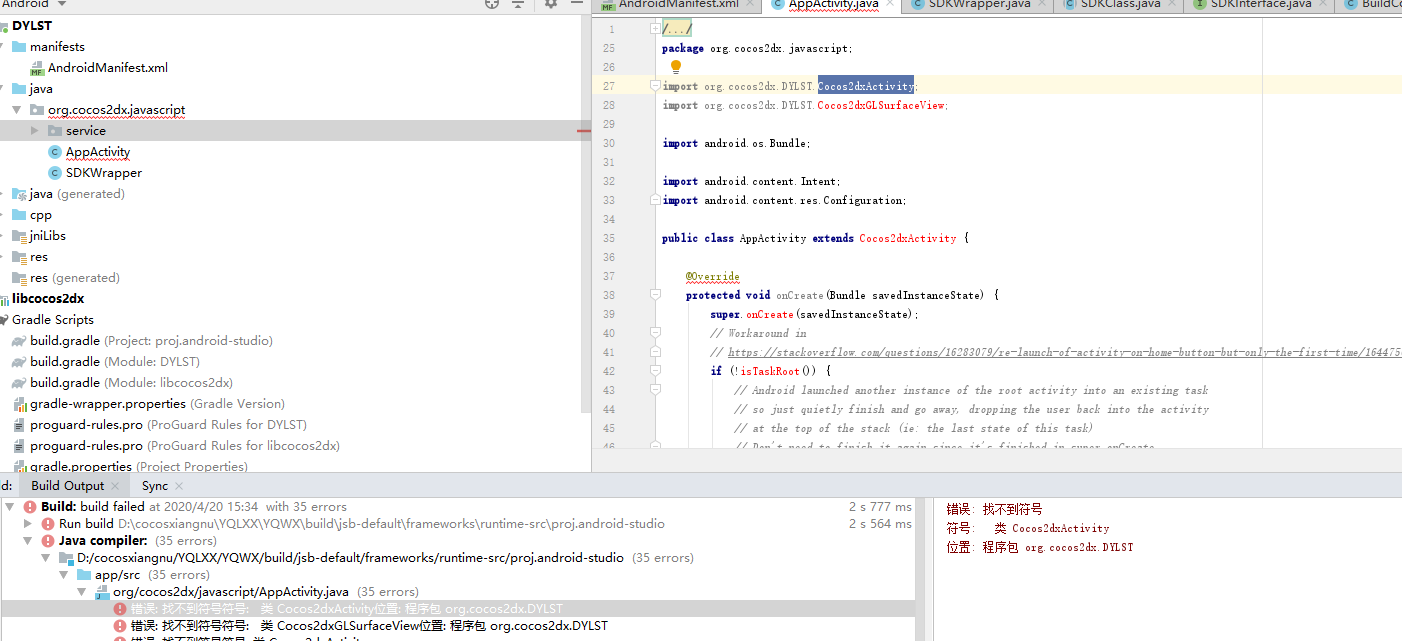The width and height of the screenshot is (1402, 641).
Task: Collapse the proj.android-studio path node
Action: click(x=46, y=558)
